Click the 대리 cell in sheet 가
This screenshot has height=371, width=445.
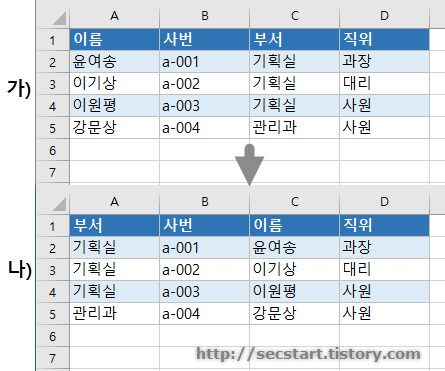(x=384, y=83)
